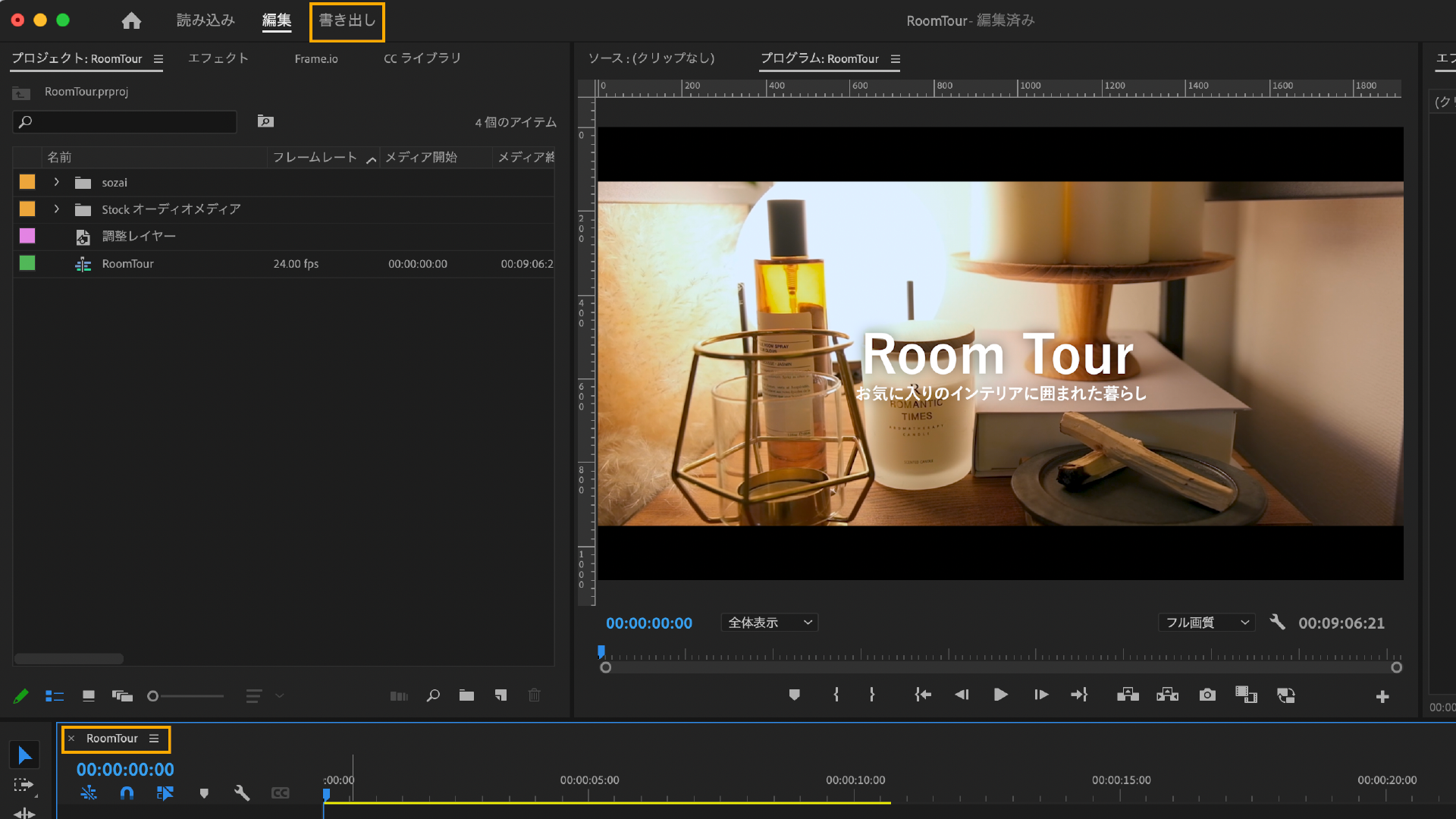The width and height of the screenshot is (1456, 819).
Task: Toggle Snap in Timeline magnet icon
Action: pos(127,793)
